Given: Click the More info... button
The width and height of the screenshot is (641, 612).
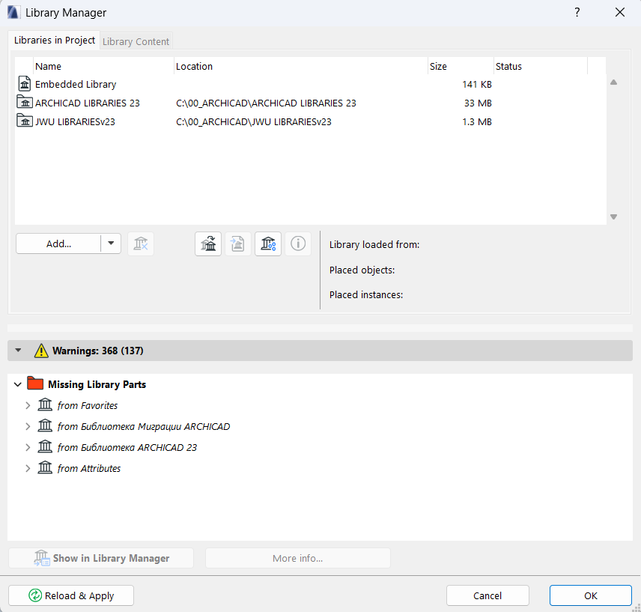Looking at the screenshot, I should (x=298, y=558).
